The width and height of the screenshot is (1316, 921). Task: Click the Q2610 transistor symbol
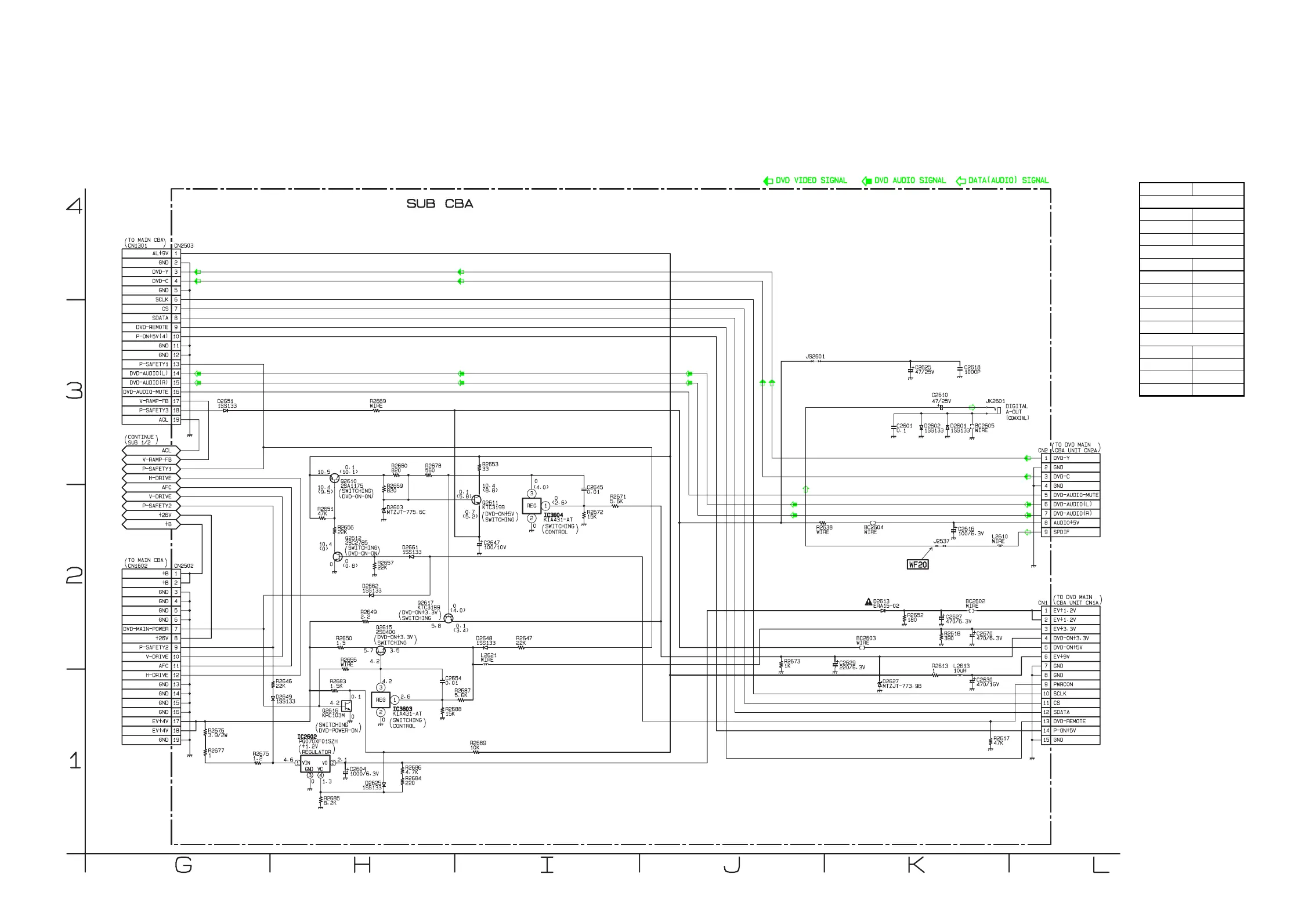[x=334, y=478]
